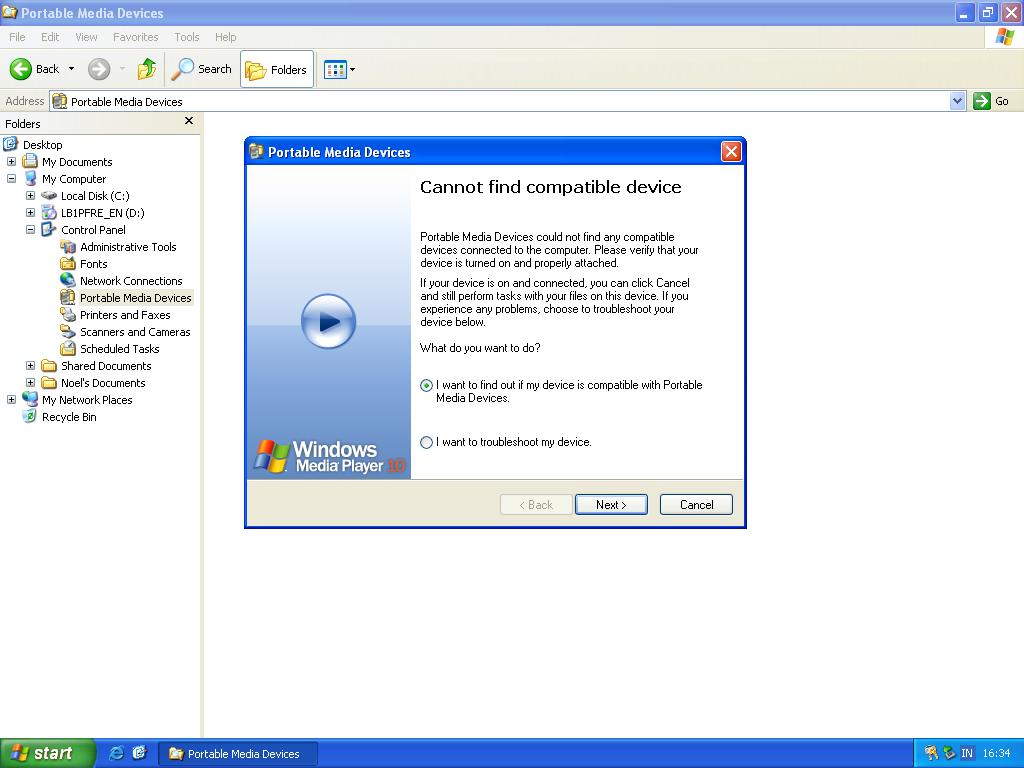Collapse My Computer tree node
This screenshot has width=1024, height=768.
(11, 179)
